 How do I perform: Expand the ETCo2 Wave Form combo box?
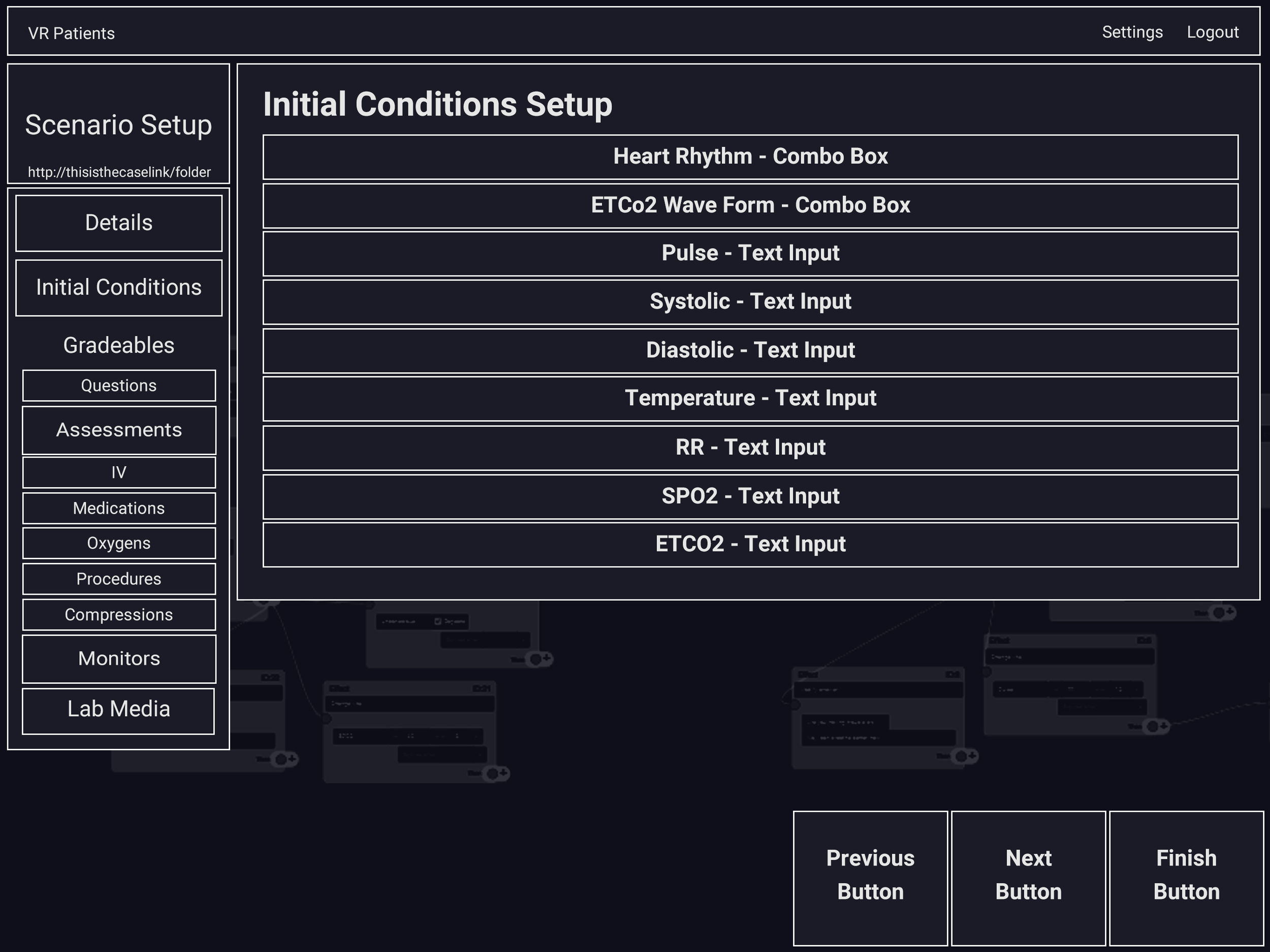click(750, 206)
